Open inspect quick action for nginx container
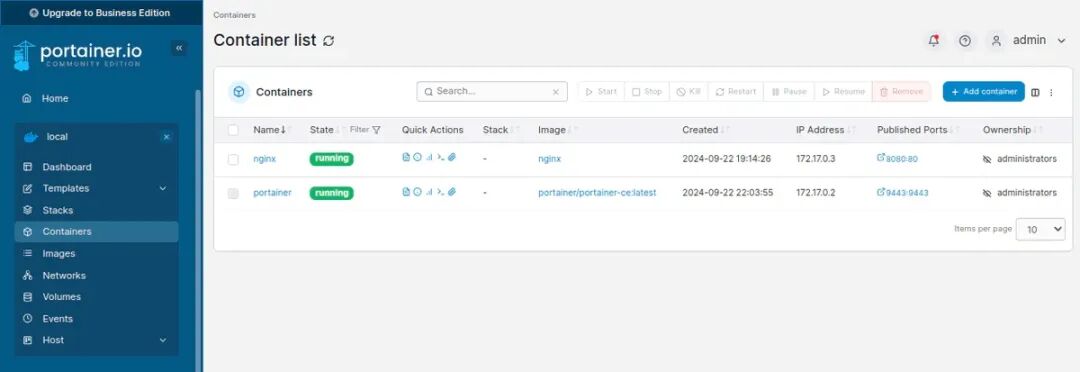This screenshot has width=1080, height=372. click(417, 157)
